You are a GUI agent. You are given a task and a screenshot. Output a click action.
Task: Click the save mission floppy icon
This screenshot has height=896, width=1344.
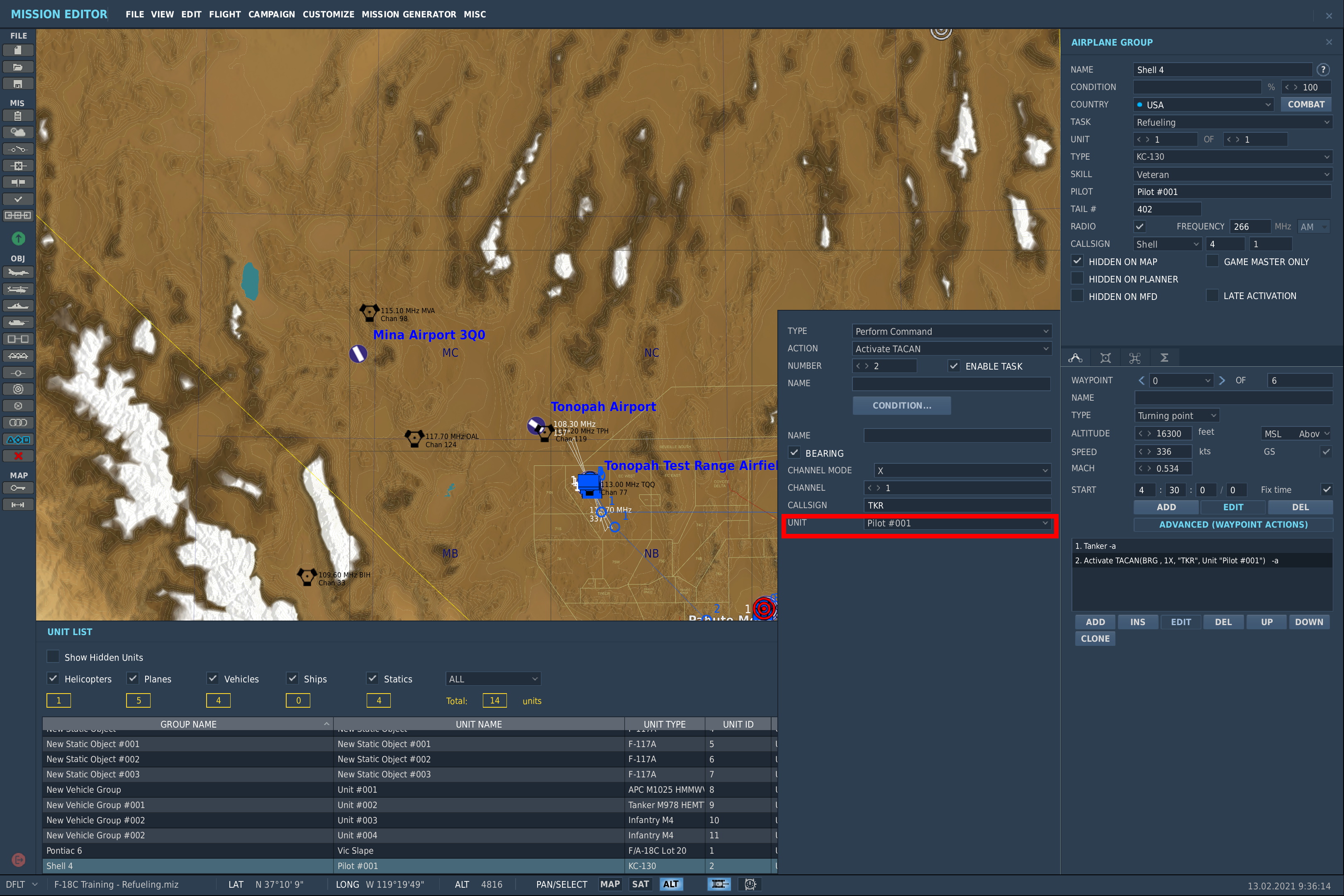[18, 84]
